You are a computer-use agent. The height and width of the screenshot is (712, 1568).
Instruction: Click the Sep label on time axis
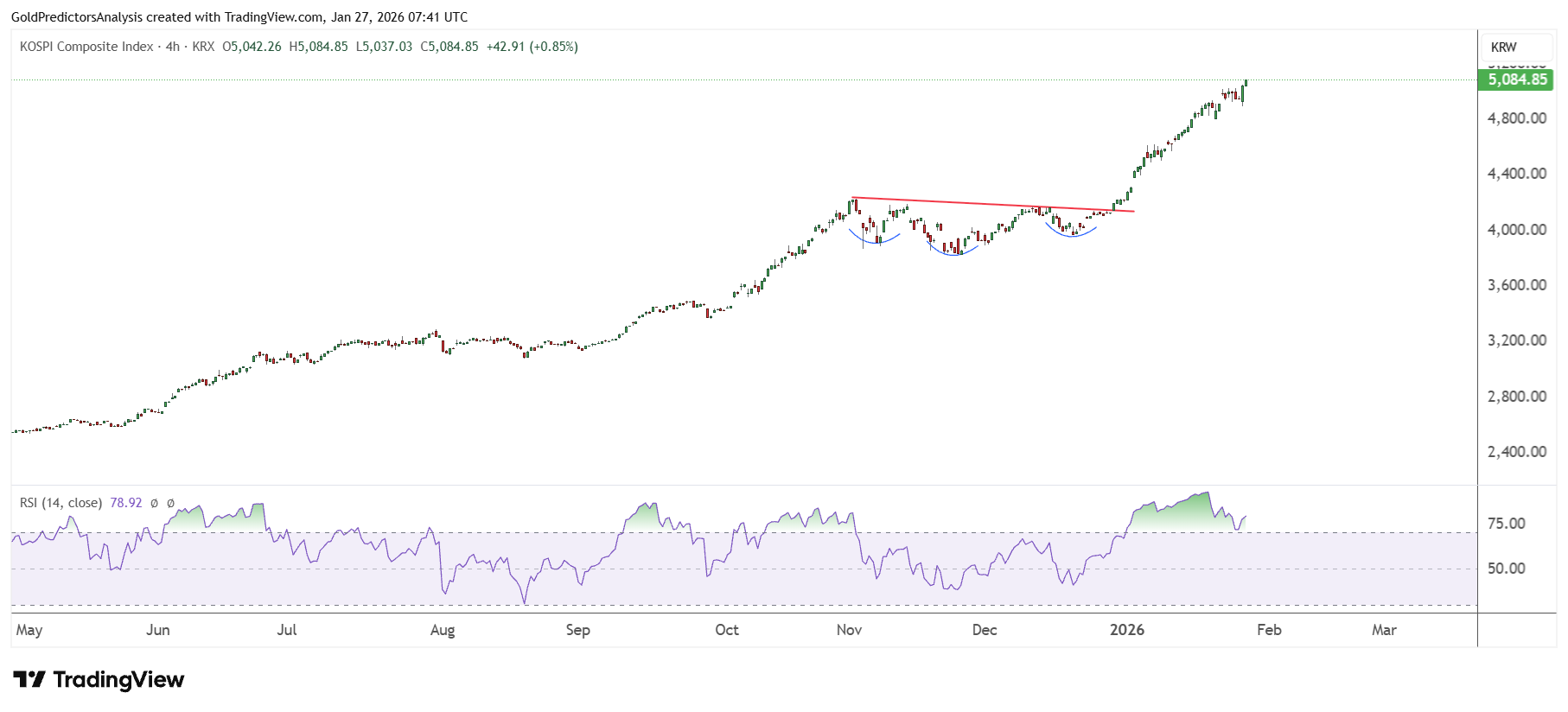coord(578,630)
